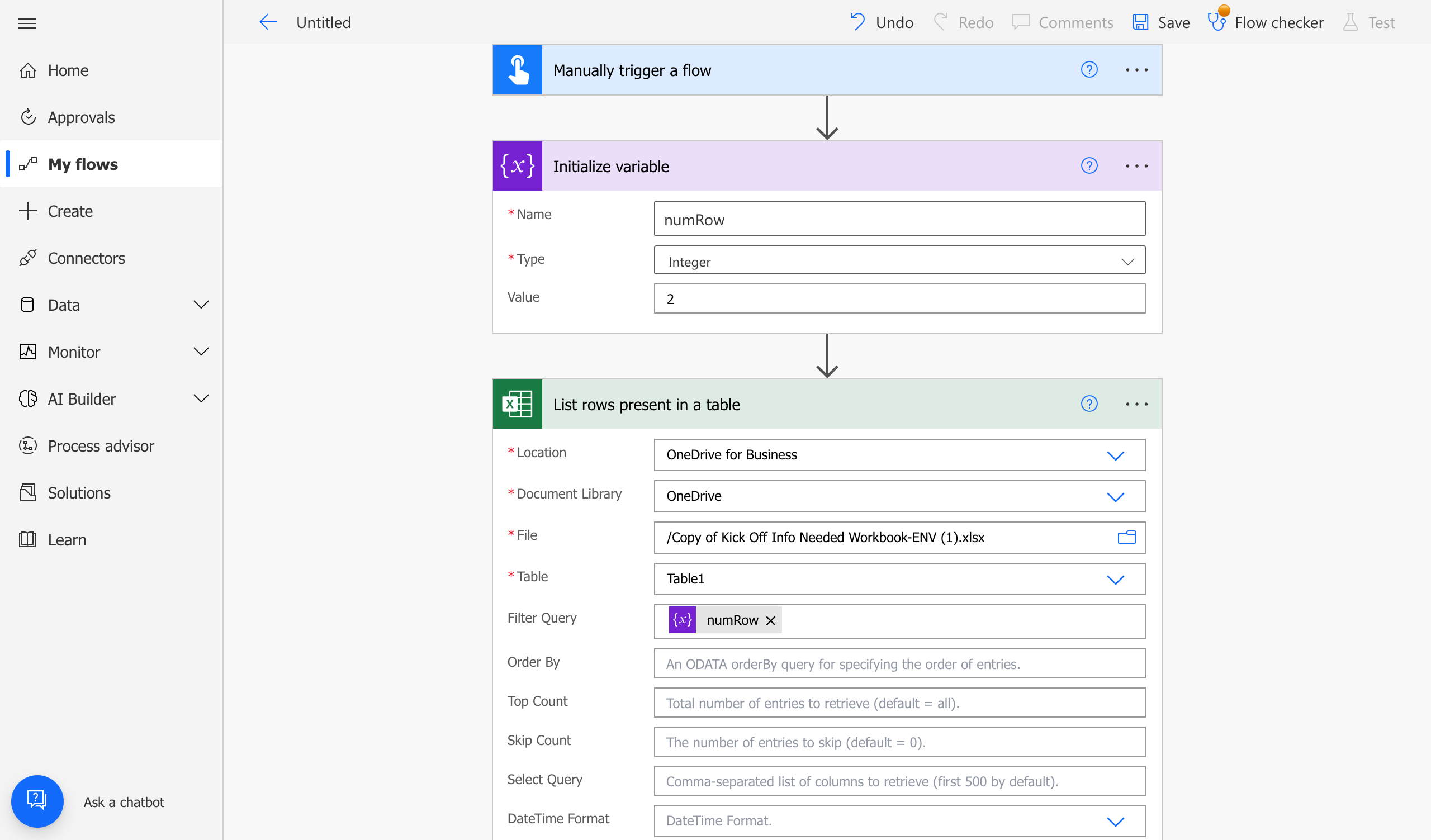Click the Process advisor icon
Image resolution: width=1431 pixels, height=840 pixels.
[x=28, y=446]
